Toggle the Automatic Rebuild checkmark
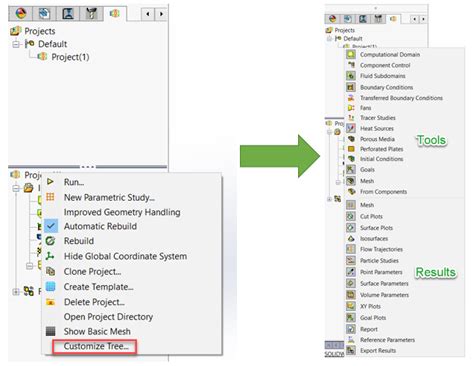 51,226
